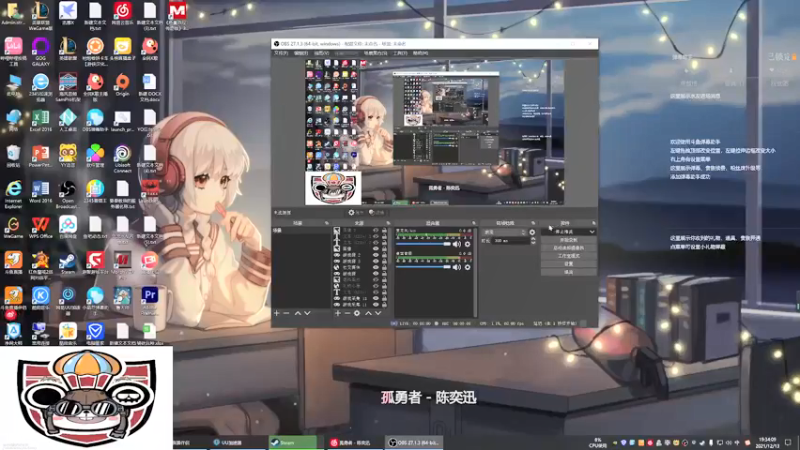Open source properties gear in the sources toolbar

357,313
